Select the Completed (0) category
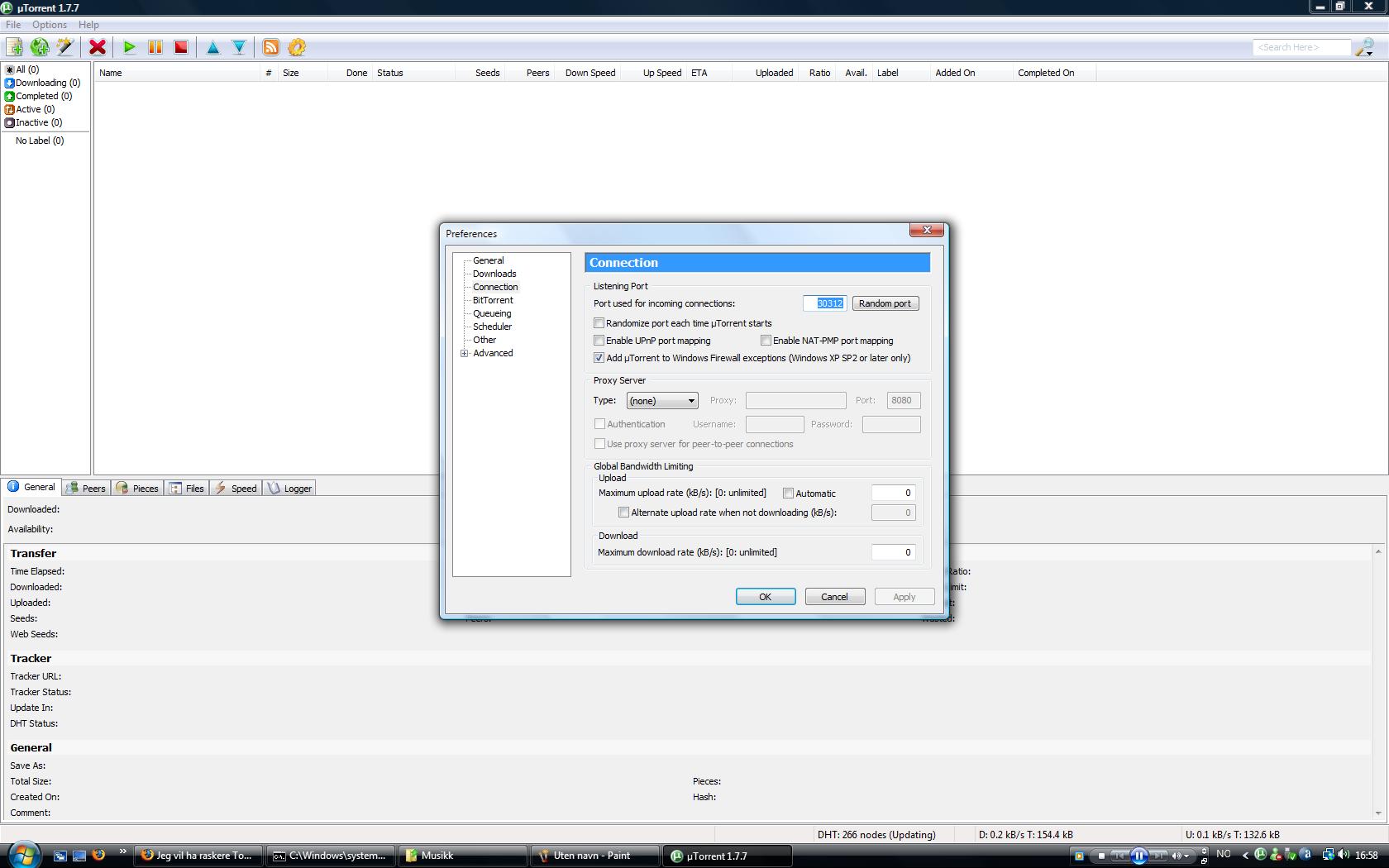1389x868 pixels. pos(39,96)
